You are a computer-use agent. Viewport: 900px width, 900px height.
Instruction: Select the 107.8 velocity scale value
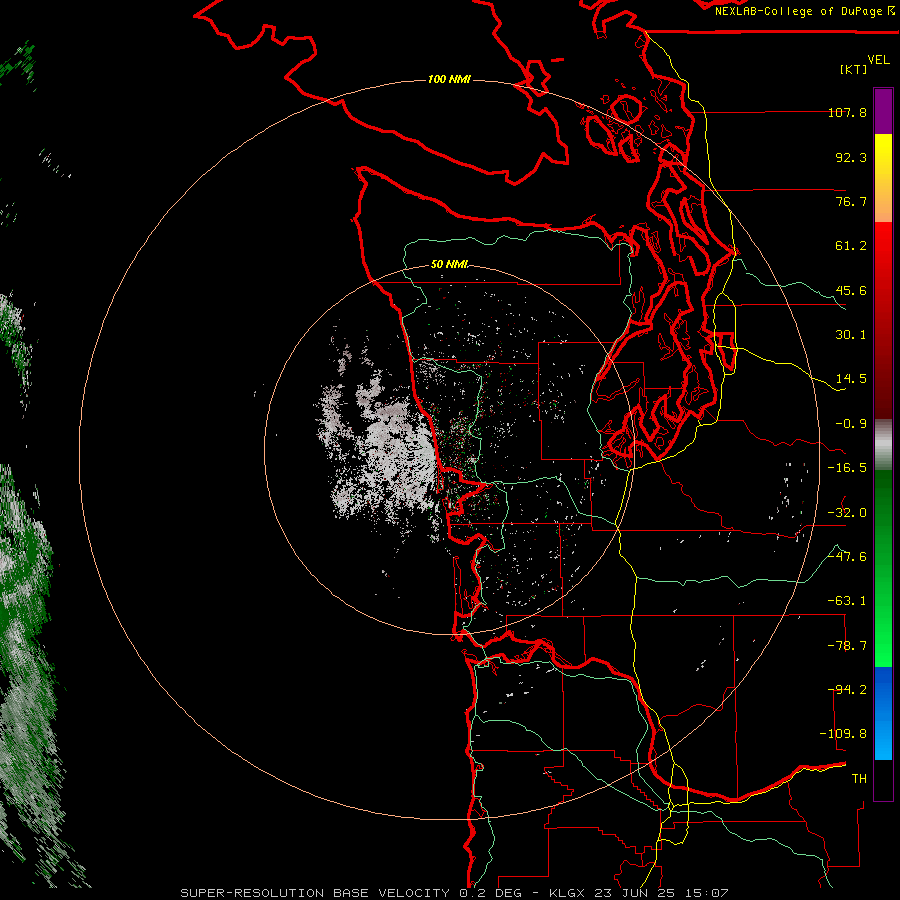click(x=847, y=112)
